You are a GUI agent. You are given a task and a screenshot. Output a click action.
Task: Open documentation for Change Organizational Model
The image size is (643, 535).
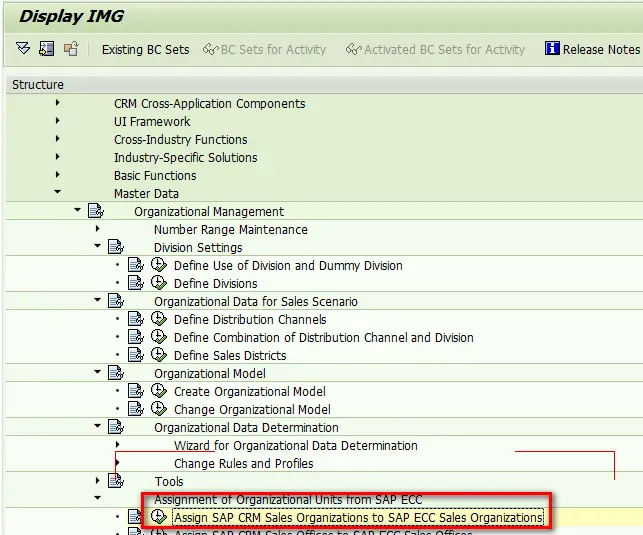(x=136, y=409)
